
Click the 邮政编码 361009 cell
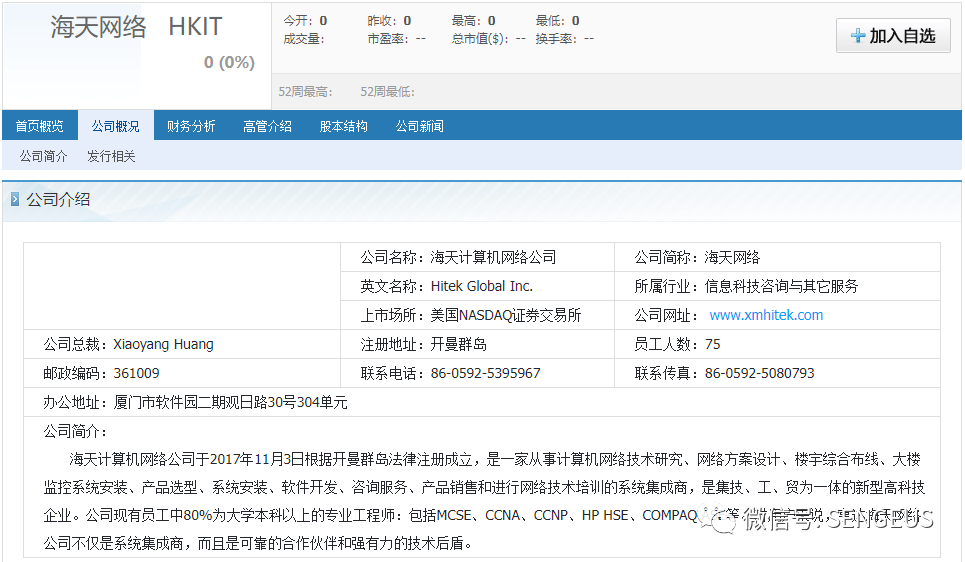[182, 373]
